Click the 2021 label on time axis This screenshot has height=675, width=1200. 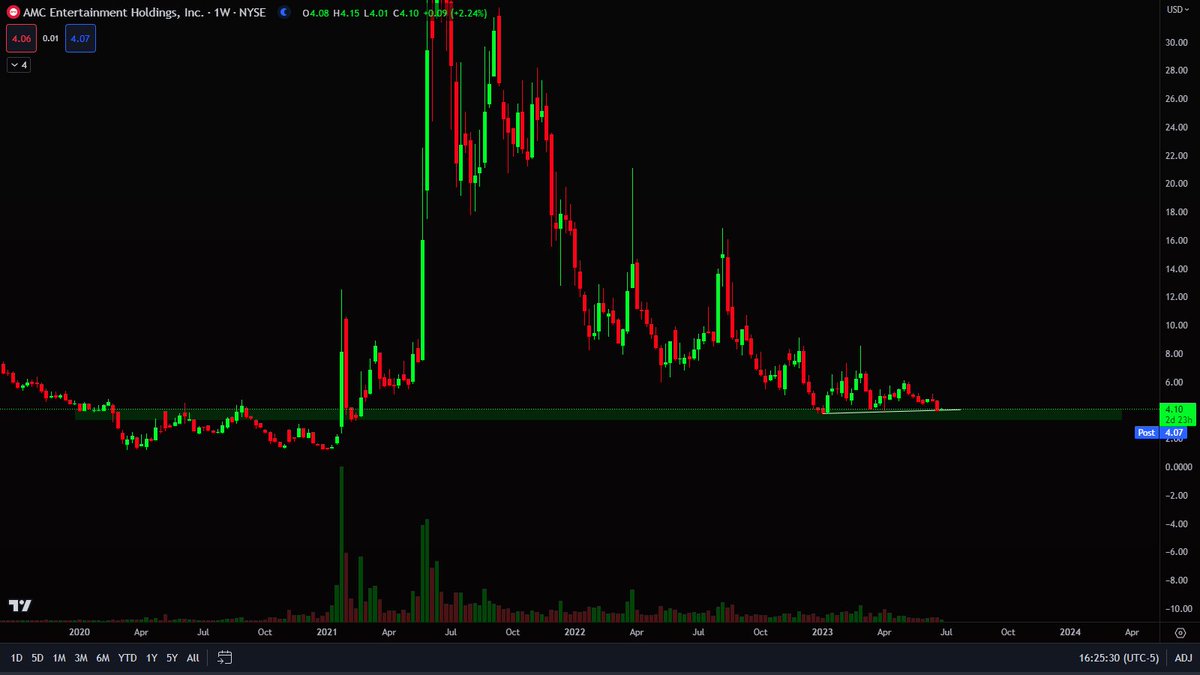[x=327, y=632]
